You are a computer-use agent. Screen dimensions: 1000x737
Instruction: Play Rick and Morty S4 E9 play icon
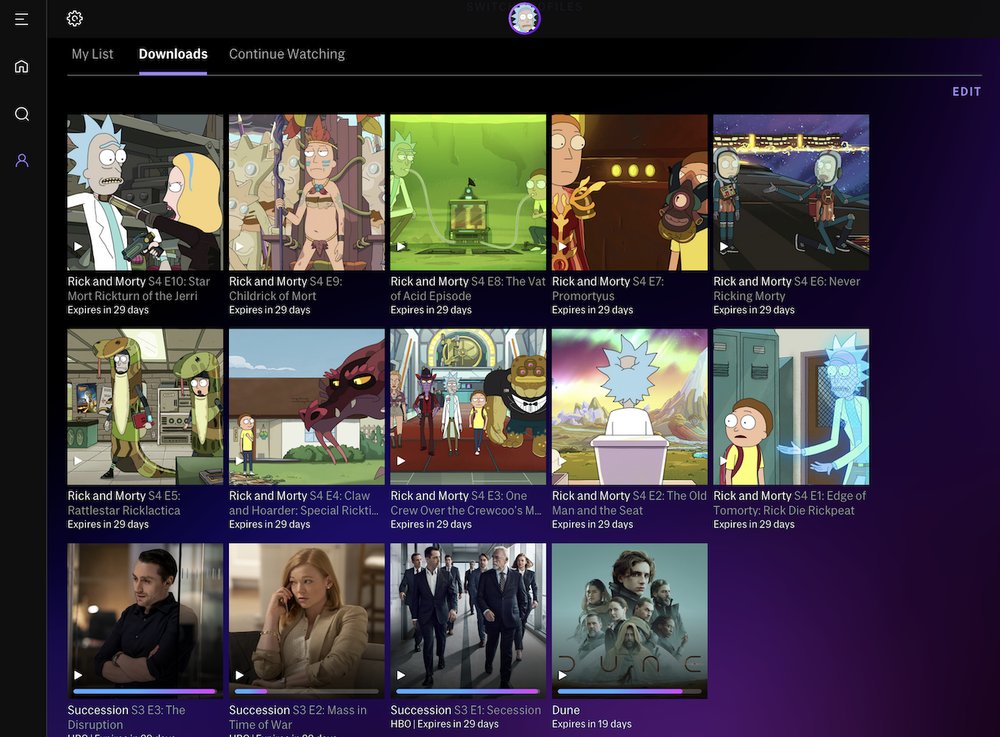tap(239, 246)
